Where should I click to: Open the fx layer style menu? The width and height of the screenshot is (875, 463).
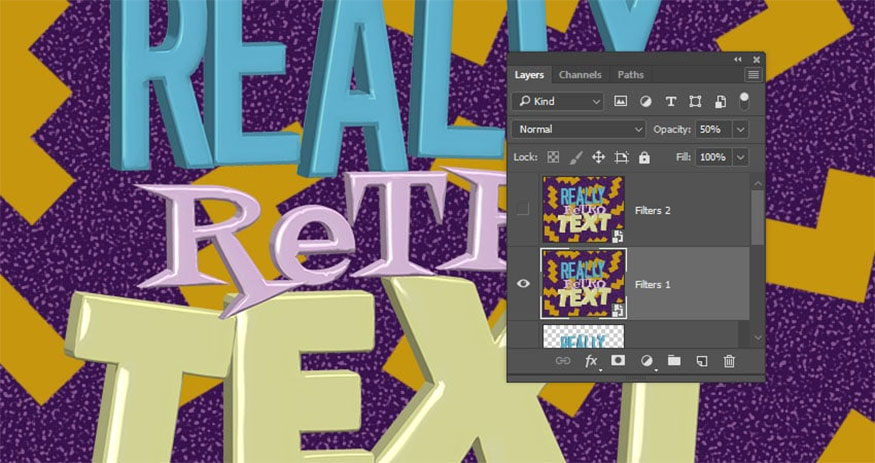pyautogui.click(x=591, y=360)
